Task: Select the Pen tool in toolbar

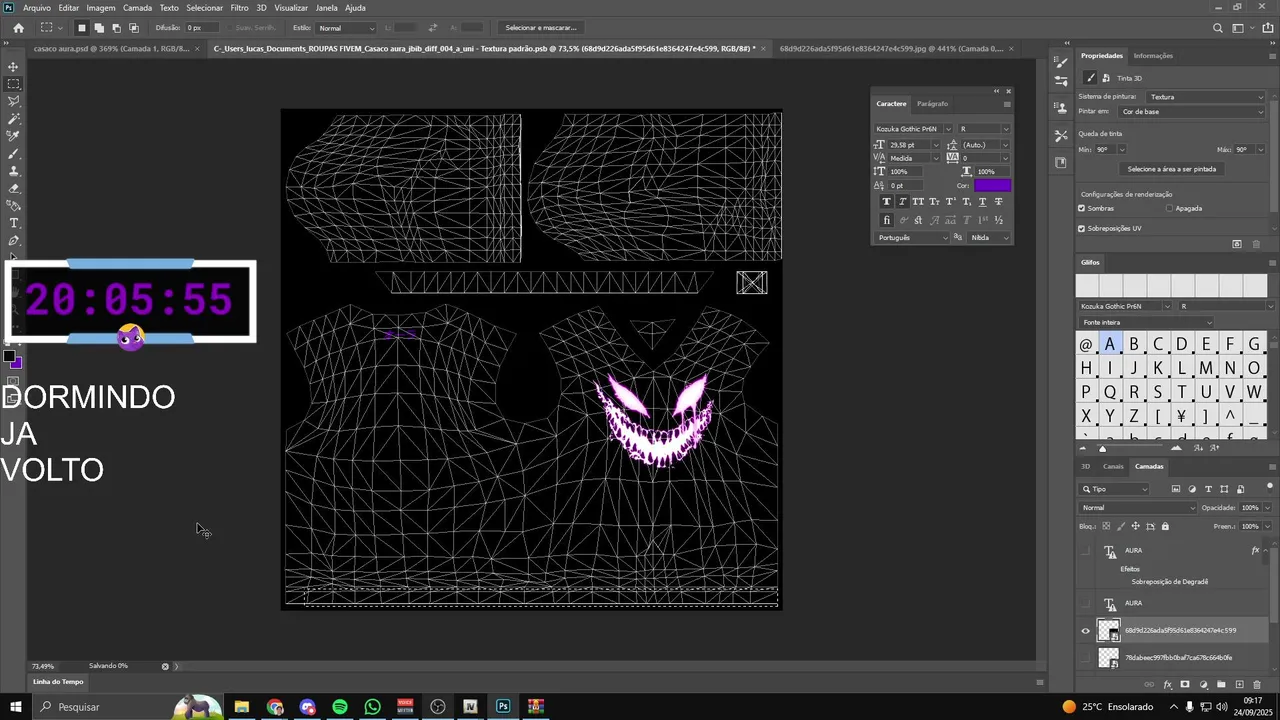Action: tap(14, 241)
